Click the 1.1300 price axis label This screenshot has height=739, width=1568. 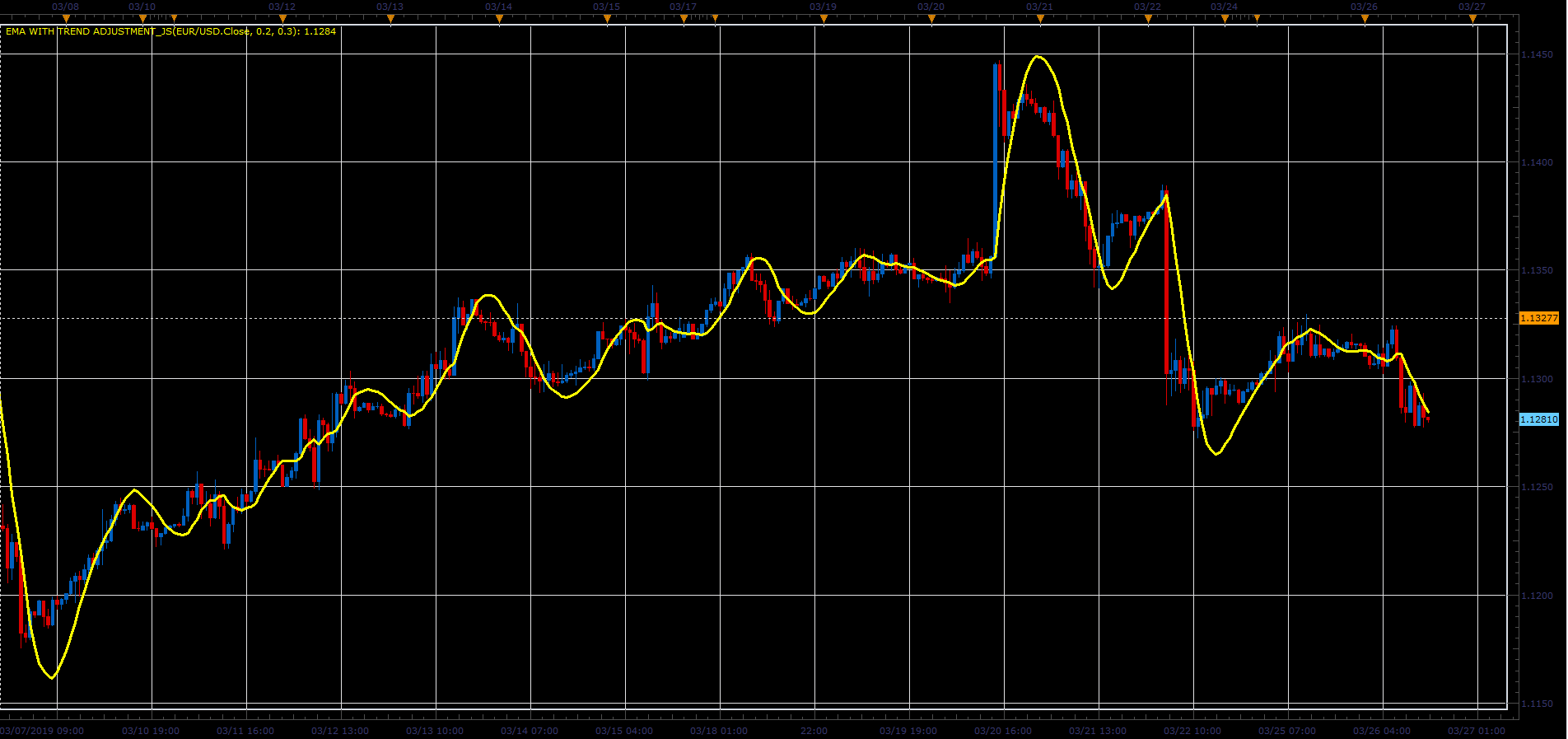coord(1537,379)
